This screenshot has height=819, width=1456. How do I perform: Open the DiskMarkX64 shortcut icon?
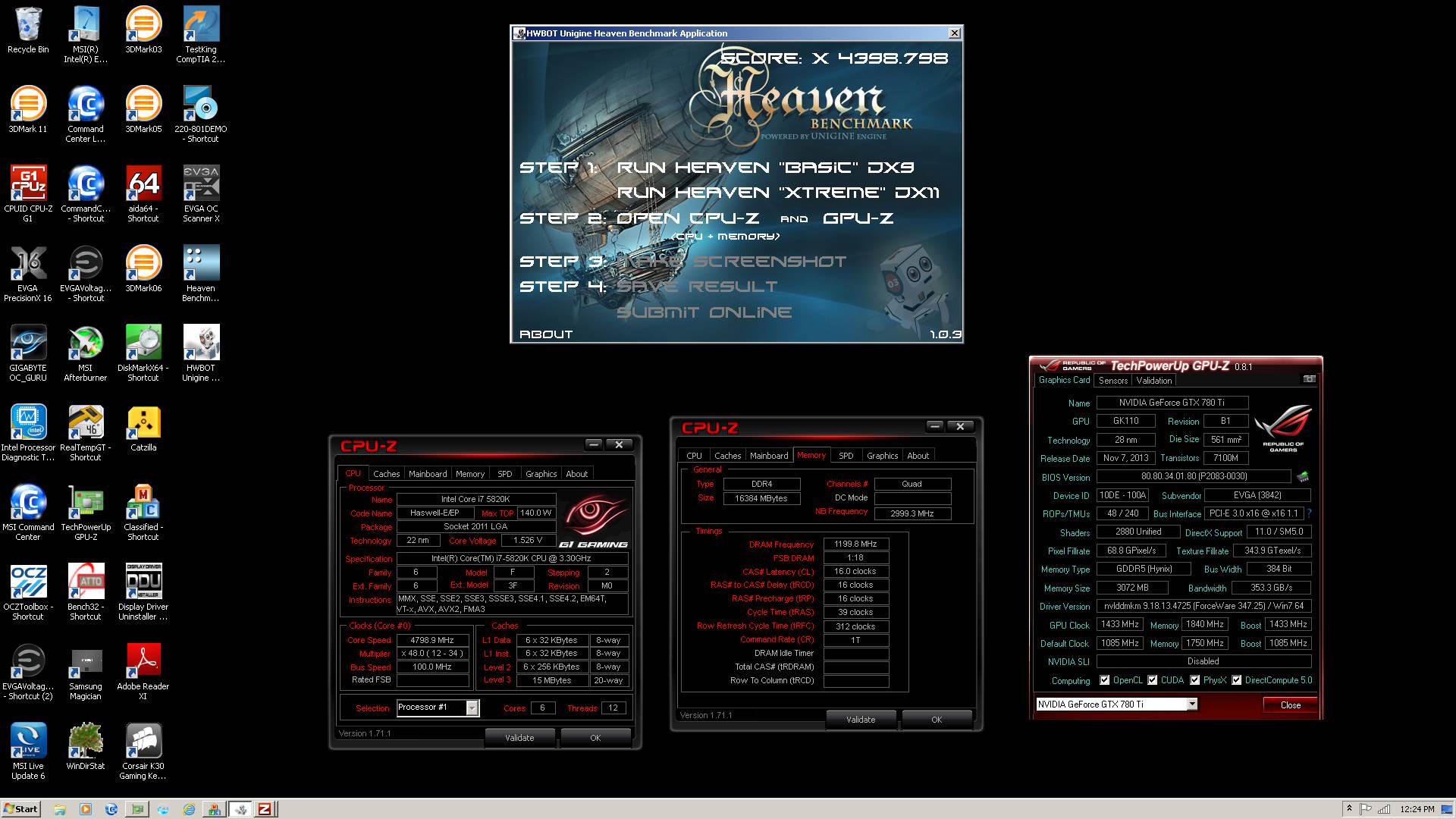(x=143, y=353)
